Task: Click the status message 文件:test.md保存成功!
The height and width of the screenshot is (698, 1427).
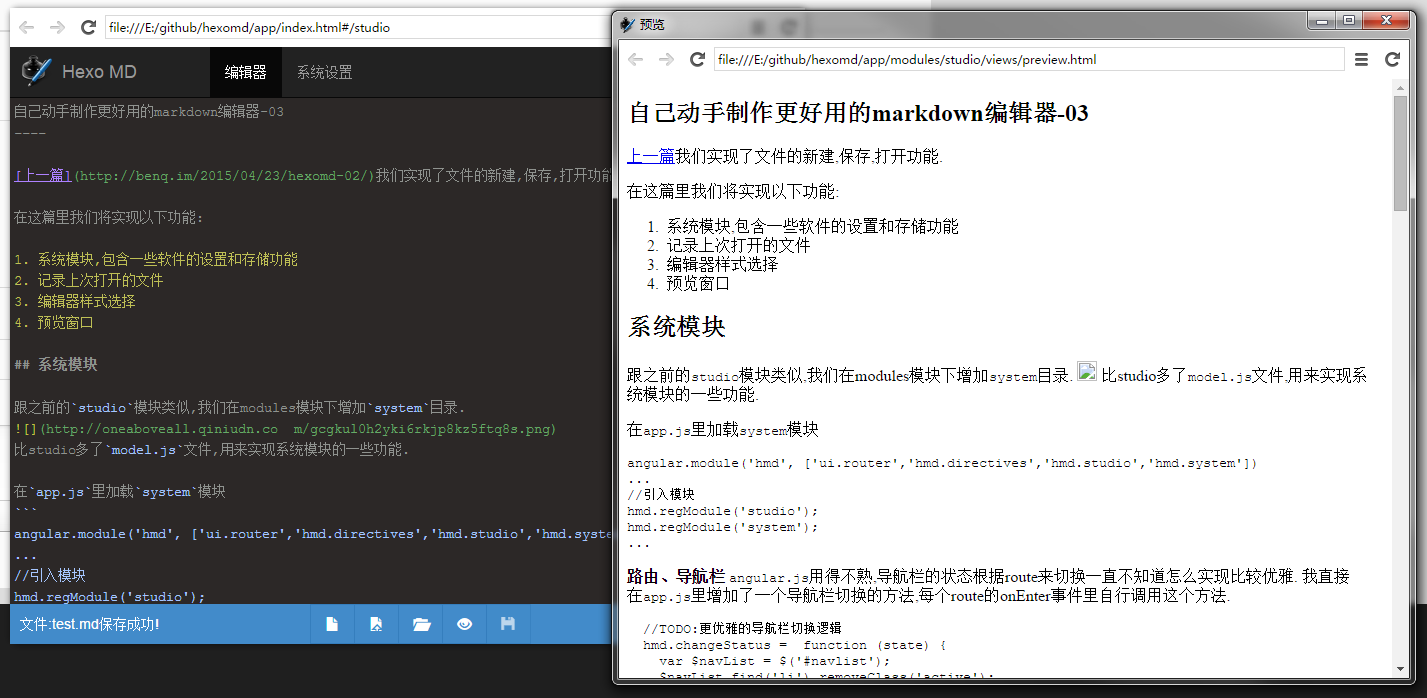Action: 89,625
